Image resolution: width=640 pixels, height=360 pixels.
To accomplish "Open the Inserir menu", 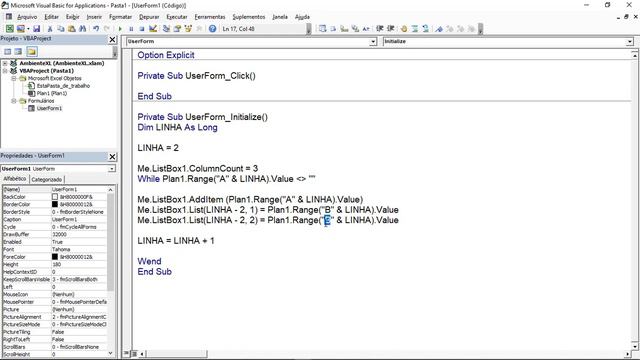I will pos(94,17).
